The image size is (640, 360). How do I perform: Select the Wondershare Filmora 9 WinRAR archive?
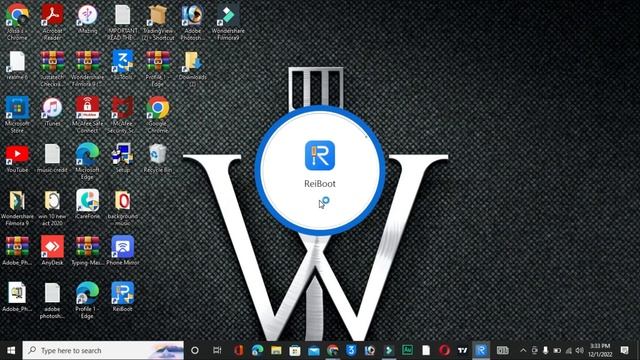[x=87, y=68]
